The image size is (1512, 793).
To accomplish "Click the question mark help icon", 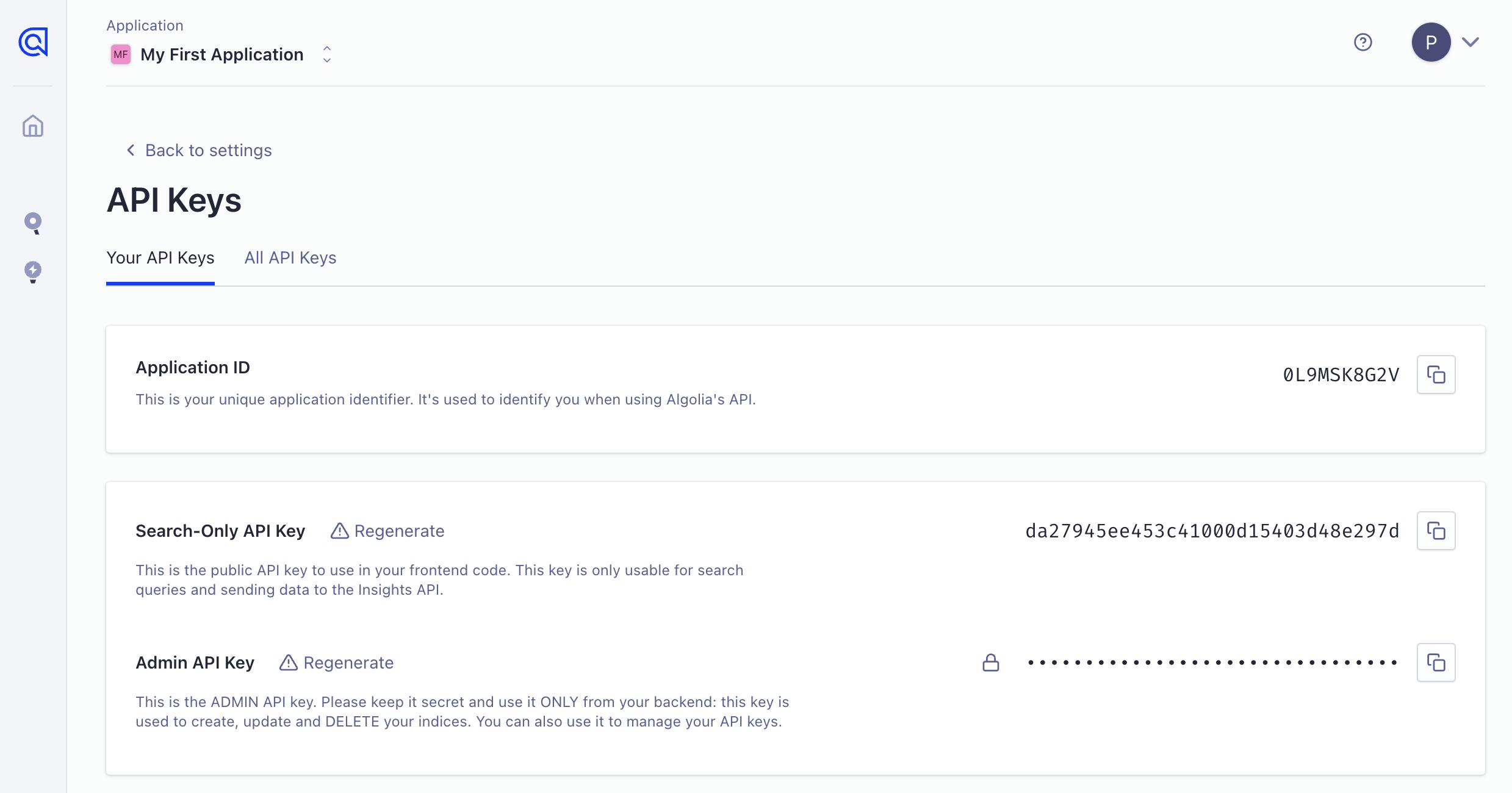I will (x=1363, y=42).
